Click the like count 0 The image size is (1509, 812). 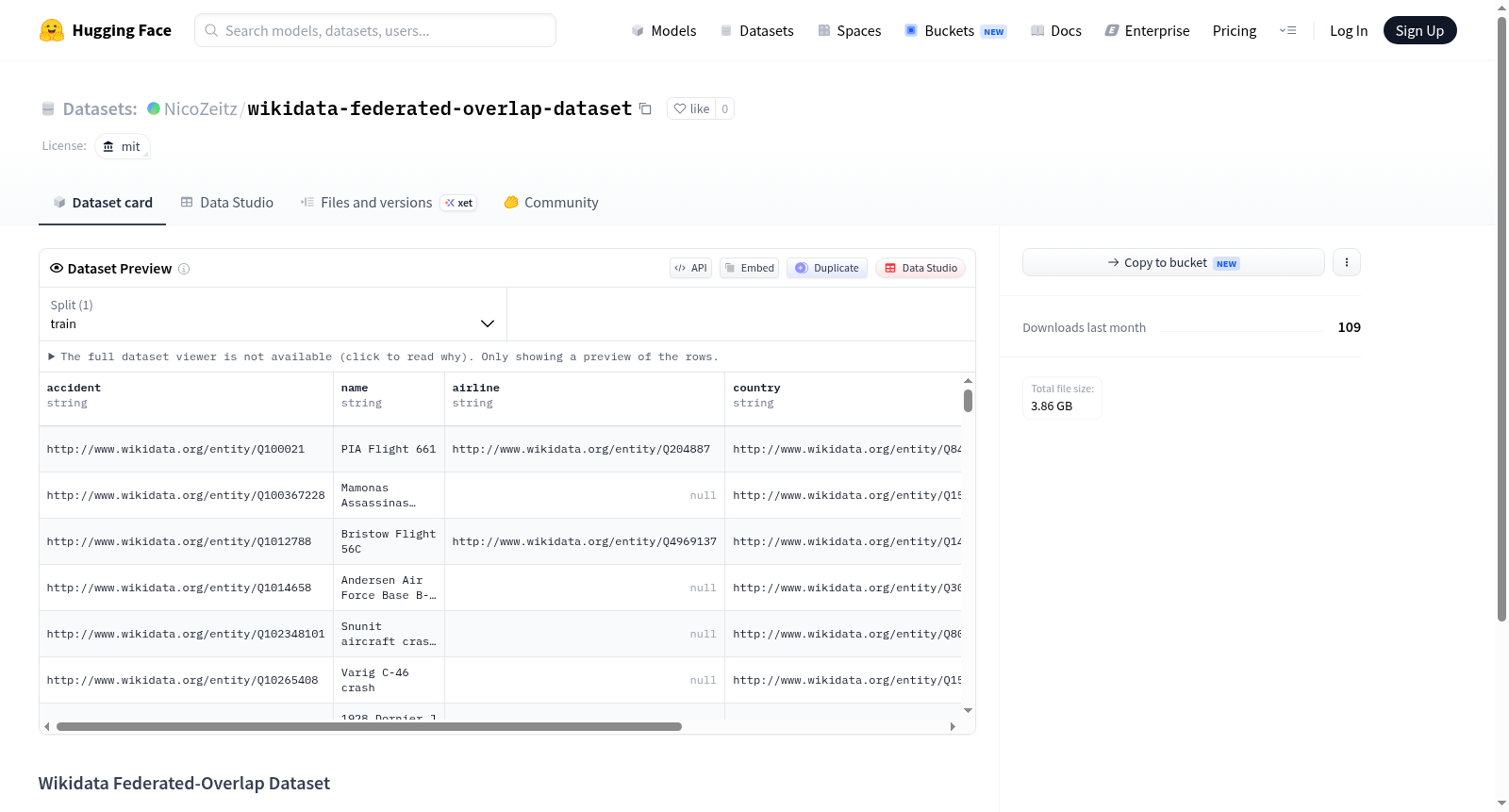click(724, 108)
